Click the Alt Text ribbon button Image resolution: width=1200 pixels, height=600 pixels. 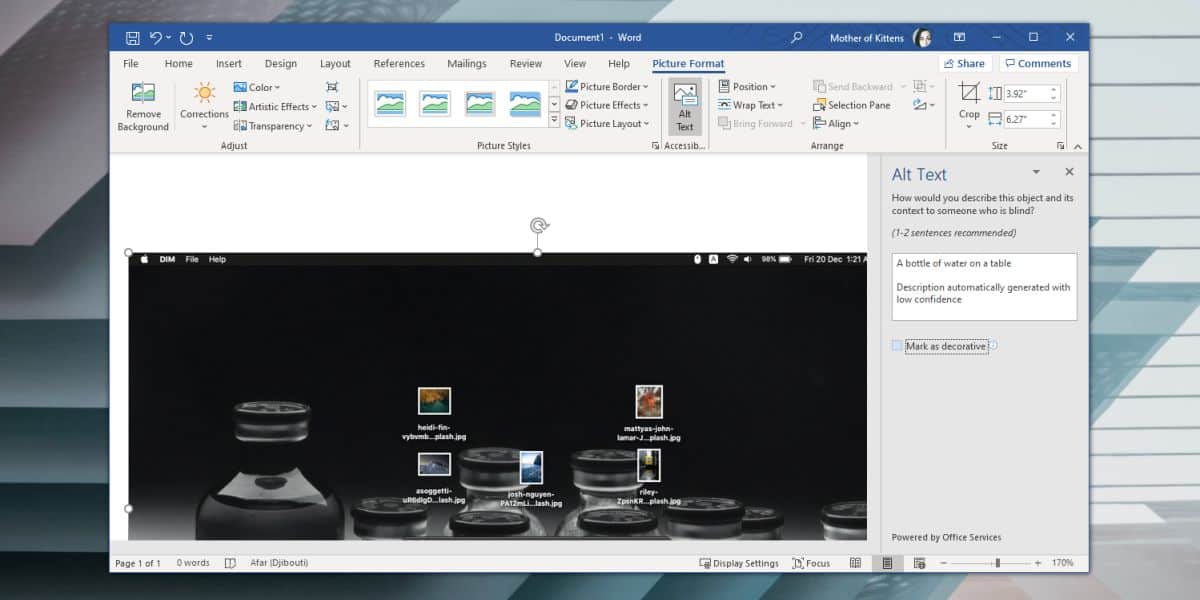tap(685, 107)
